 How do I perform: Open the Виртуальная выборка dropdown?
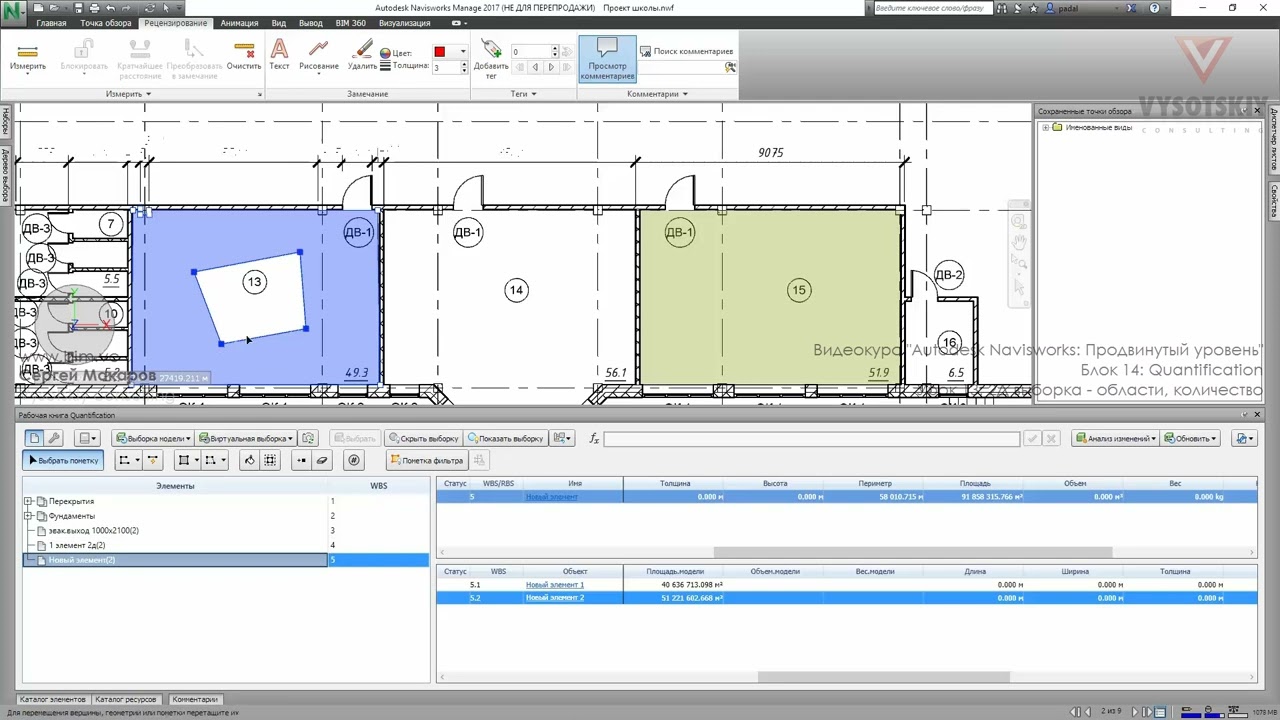tap(246, 438)
